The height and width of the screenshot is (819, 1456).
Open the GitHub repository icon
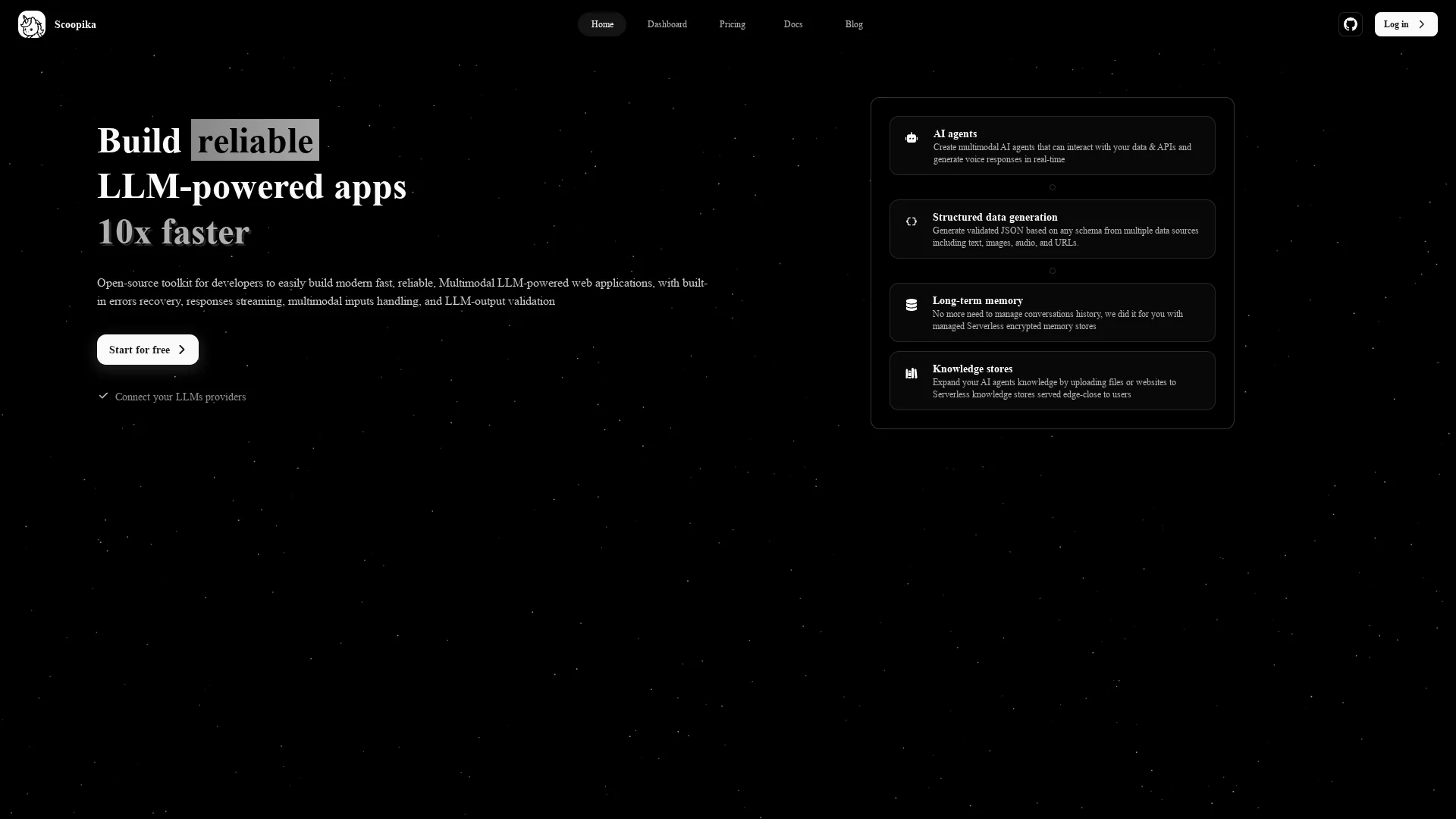[x=1351, y=24]
